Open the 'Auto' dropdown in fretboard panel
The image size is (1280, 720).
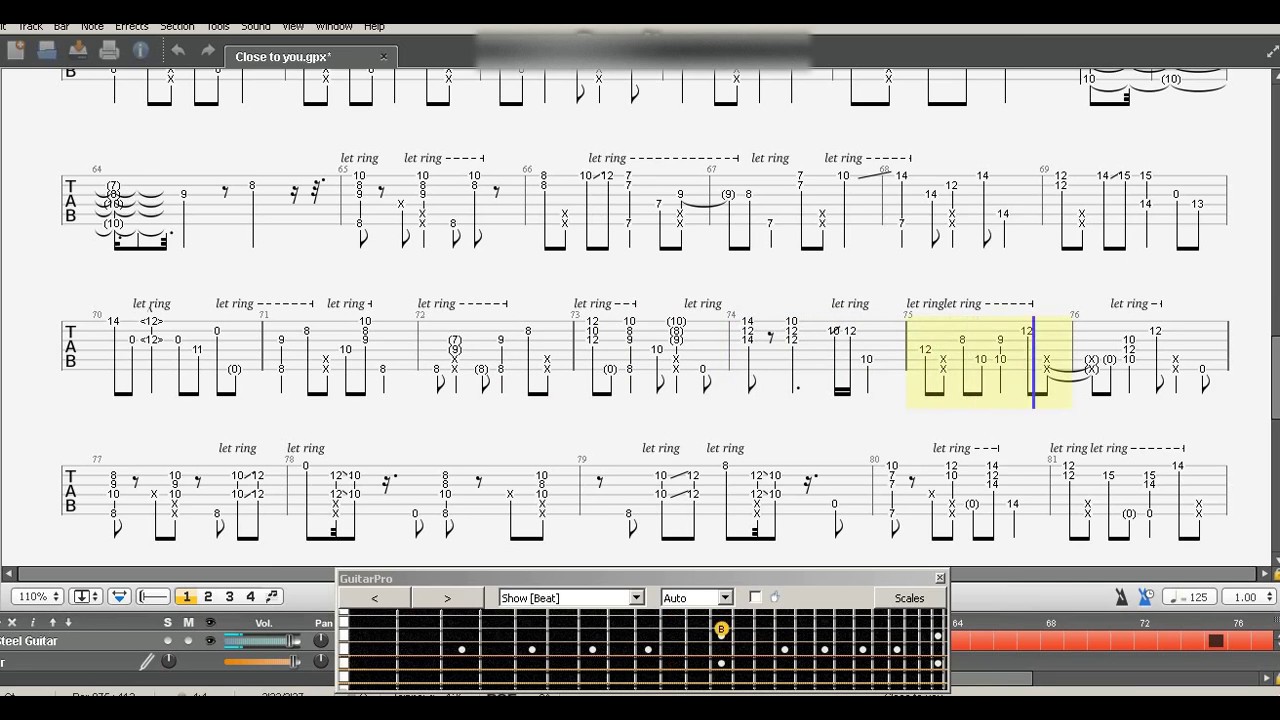697,598
